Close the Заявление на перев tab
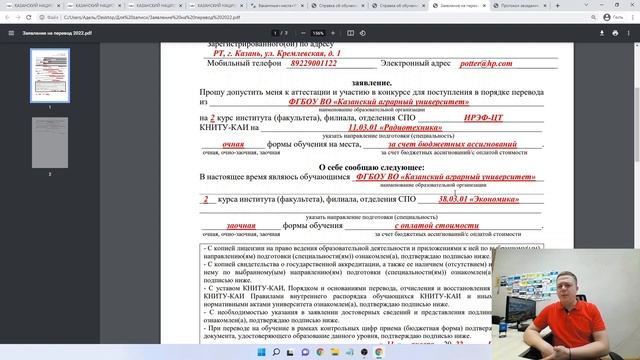 click(484, 6)
